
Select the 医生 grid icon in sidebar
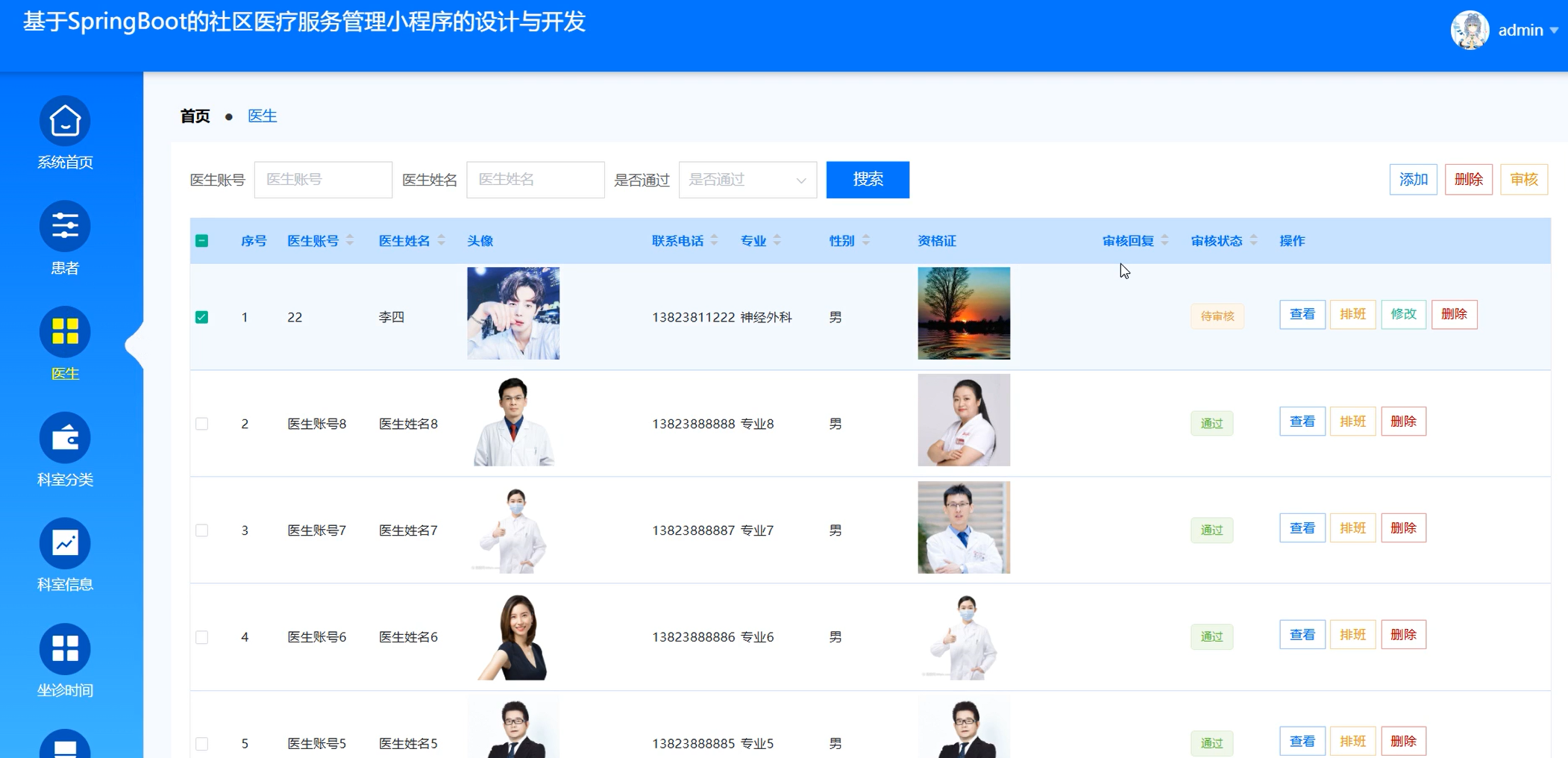[x=65, y=332]
